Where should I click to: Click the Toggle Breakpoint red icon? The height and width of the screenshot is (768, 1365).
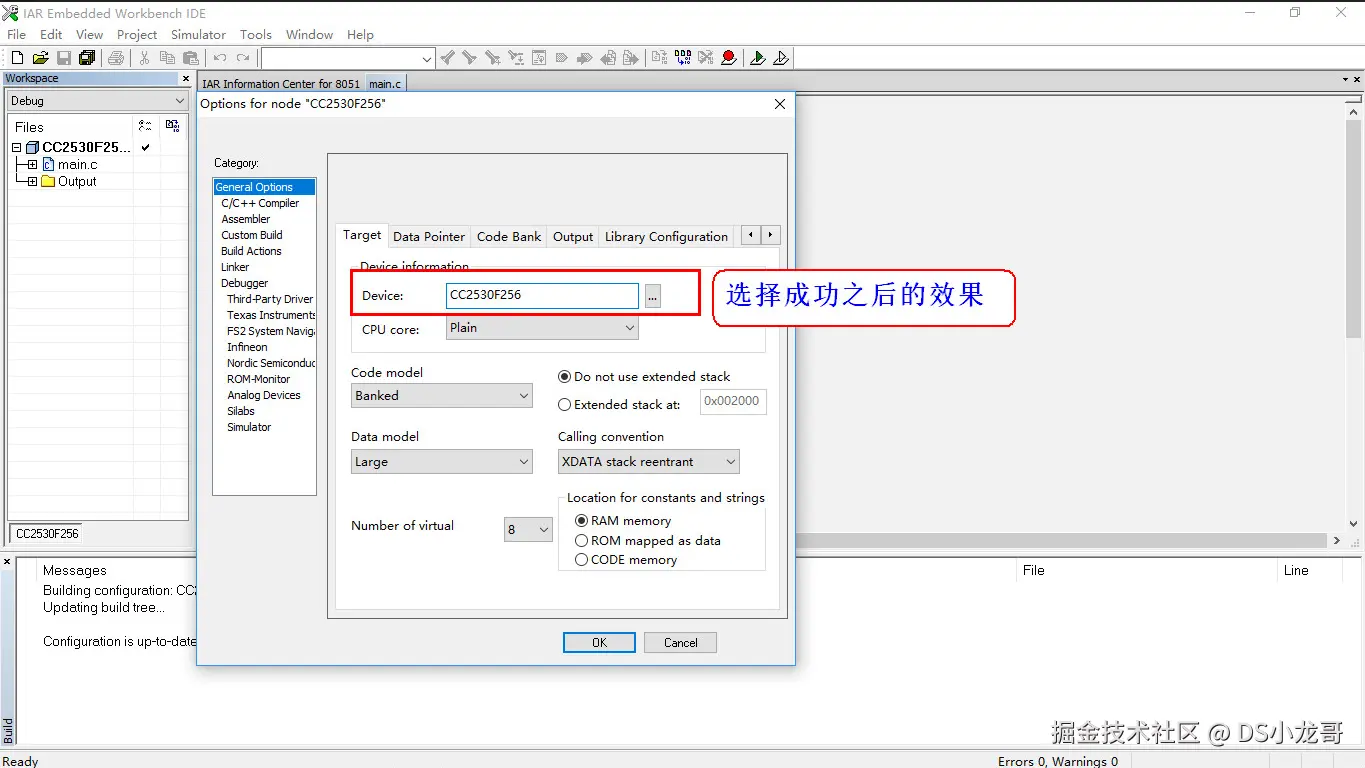729,58
